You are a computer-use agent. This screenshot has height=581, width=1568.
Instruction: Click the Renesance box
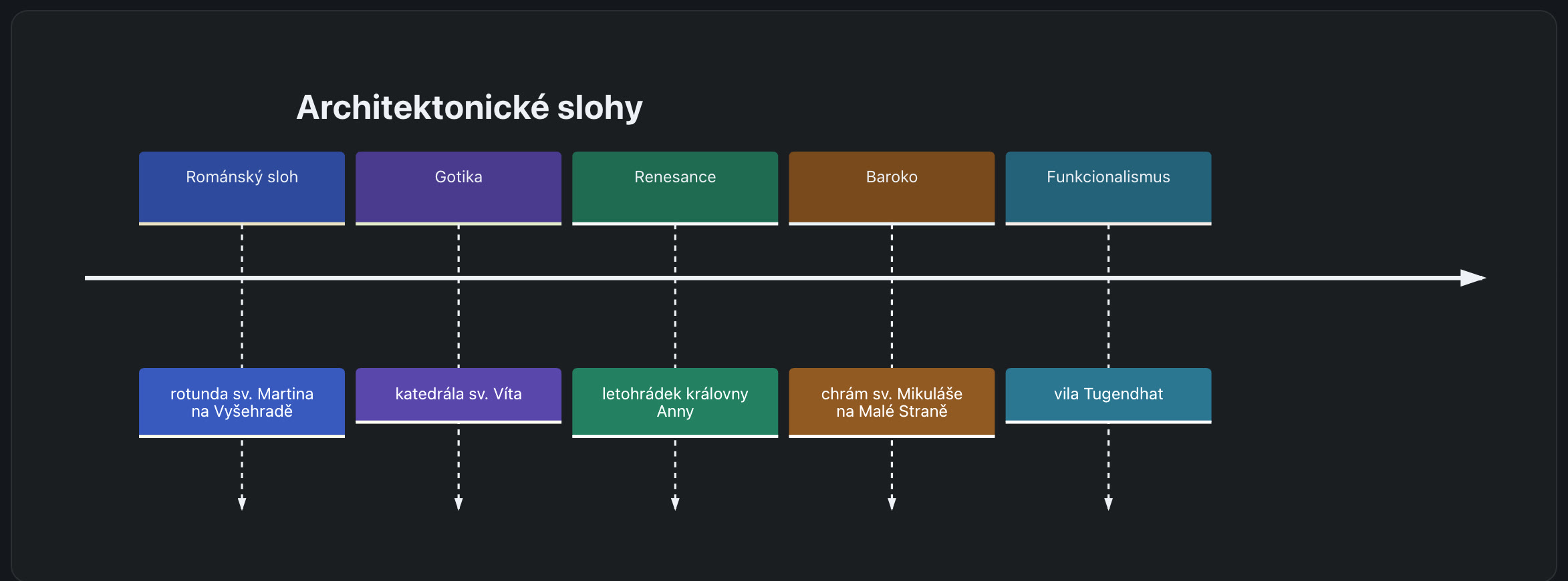(x=675, y=188)
